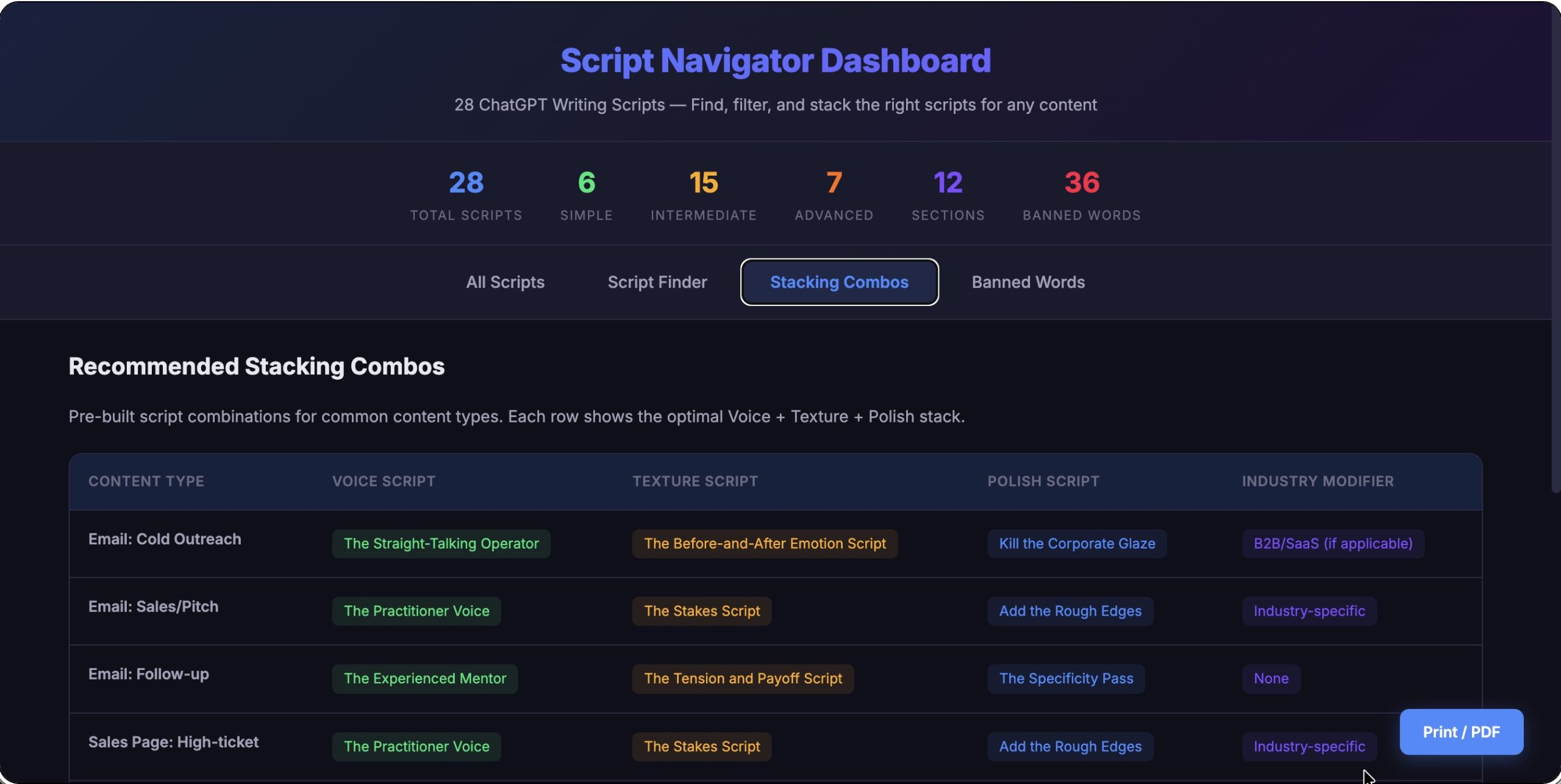Click The Straight-Talking Operator tag
Viewport: 1561px width, 784px height.
pyautogui.click(x=441, y=543)
